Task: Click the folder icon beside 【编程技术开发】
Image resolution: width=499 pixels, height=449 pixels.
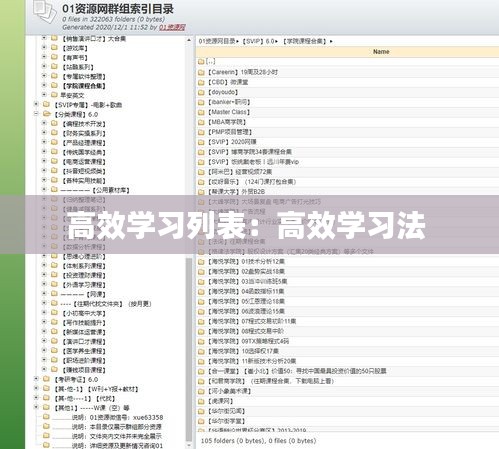Action: [54, 123]
